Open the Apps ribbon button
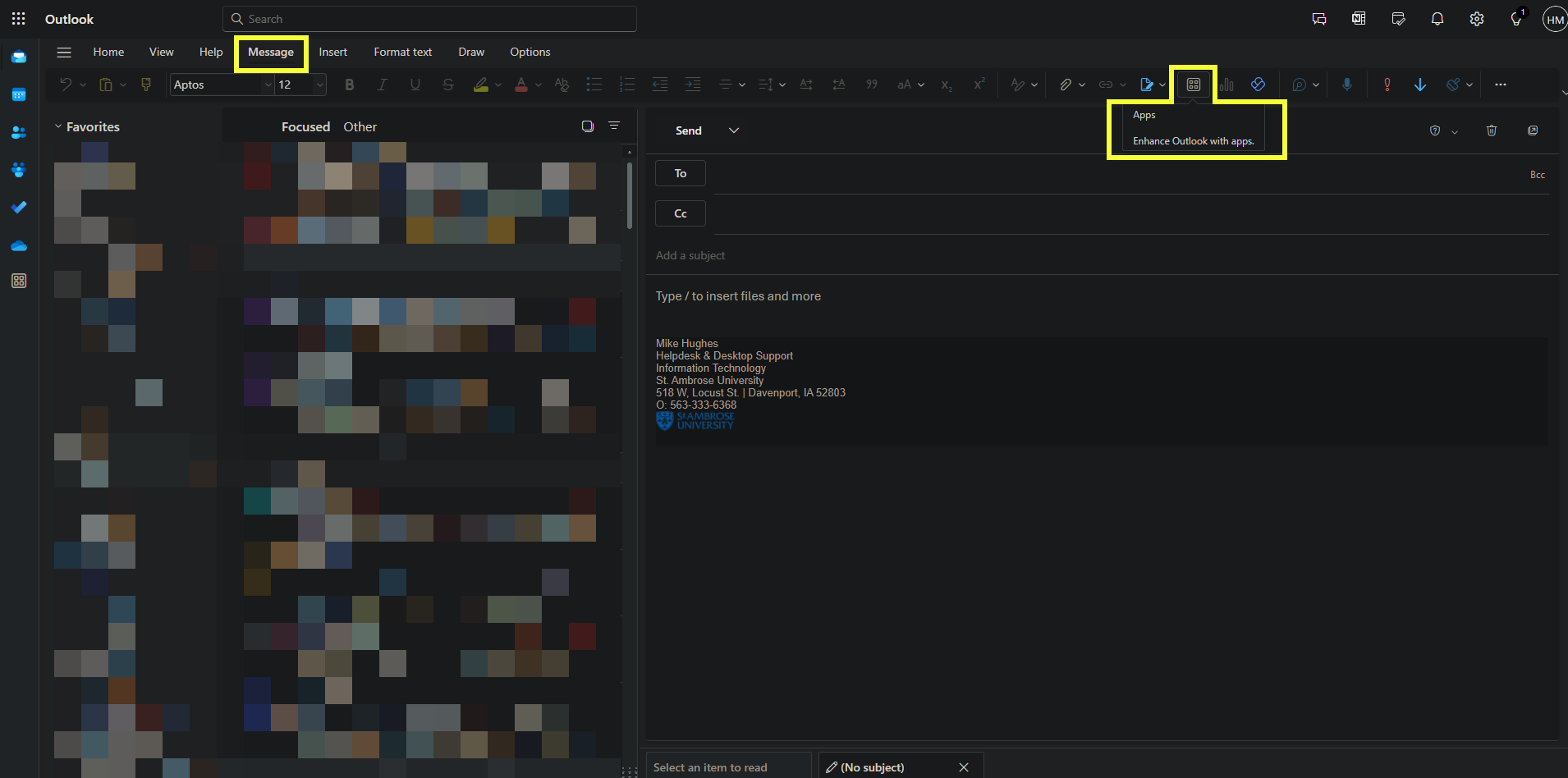 coord(1194,85)
